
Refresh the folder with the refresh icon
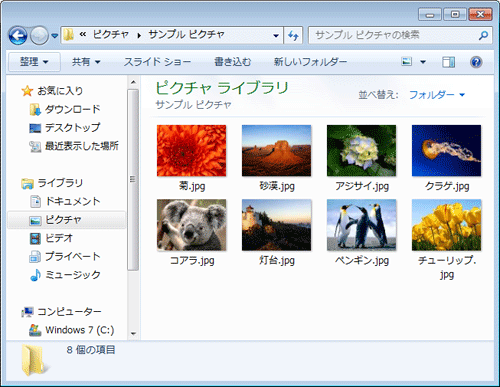(x=293, y=35)
